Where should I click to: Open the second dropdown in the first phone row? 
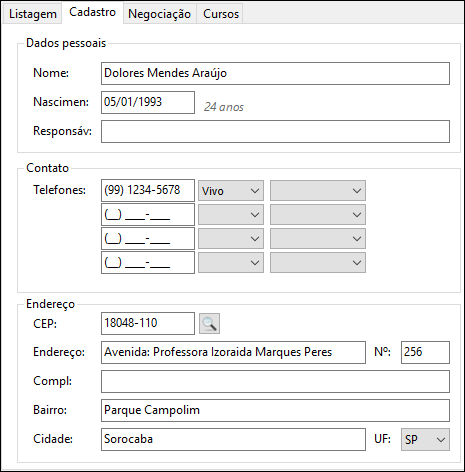click(x=318, y=191)
